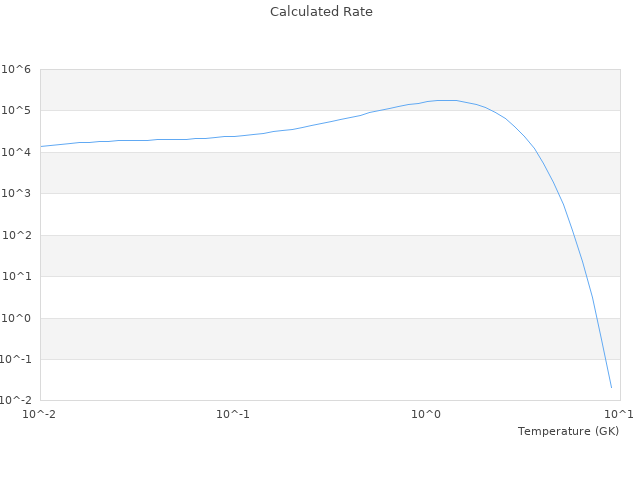Image resolution: width=640 pixels, height=480 pixels.
Task: Select the curve's lowest endpoint at right
Action: coord(611,387)
